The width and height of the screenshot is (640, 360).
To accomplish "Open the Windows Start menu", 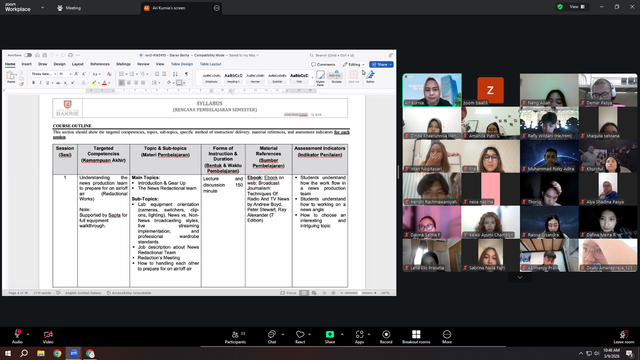I will (8, 353).
